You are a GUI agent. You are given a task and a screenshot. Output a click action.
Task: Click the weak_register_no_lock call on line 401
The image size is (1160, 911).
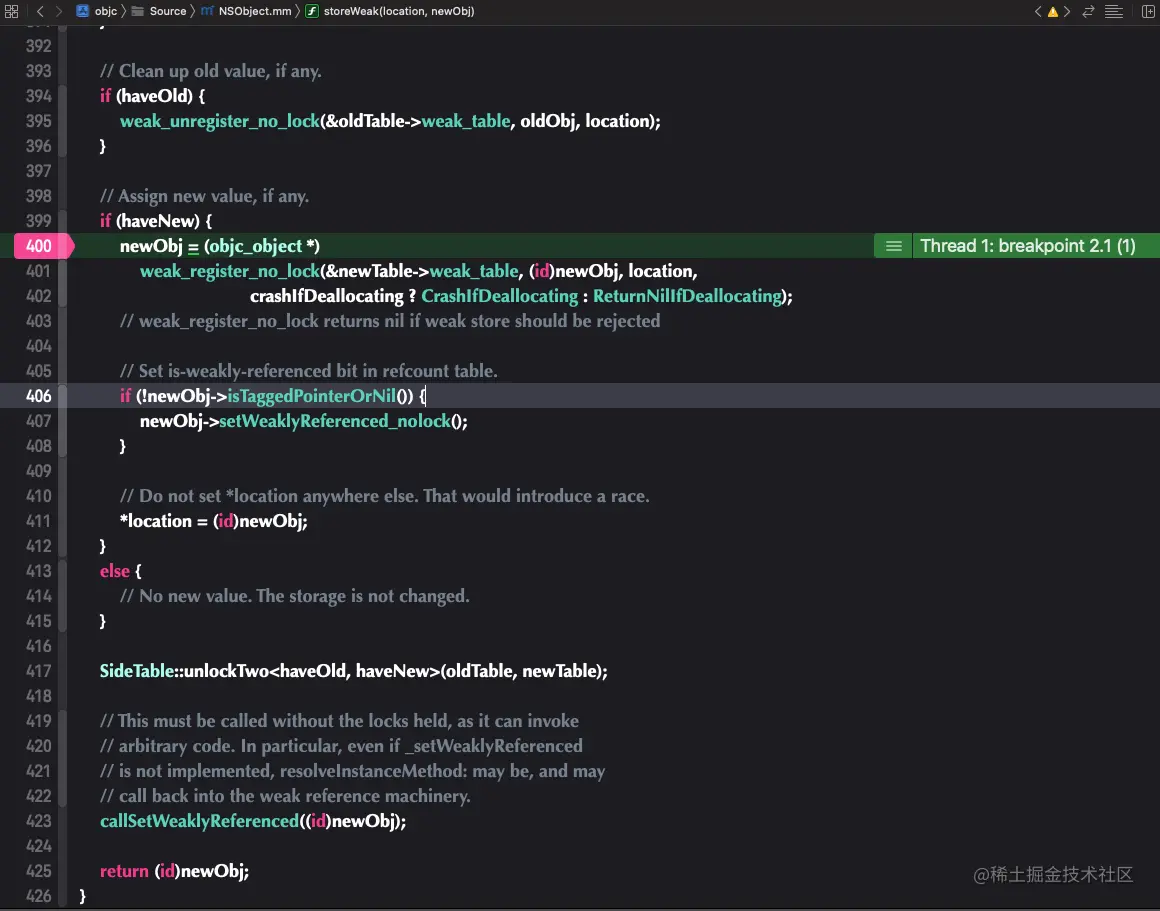(x=230, y=271)
